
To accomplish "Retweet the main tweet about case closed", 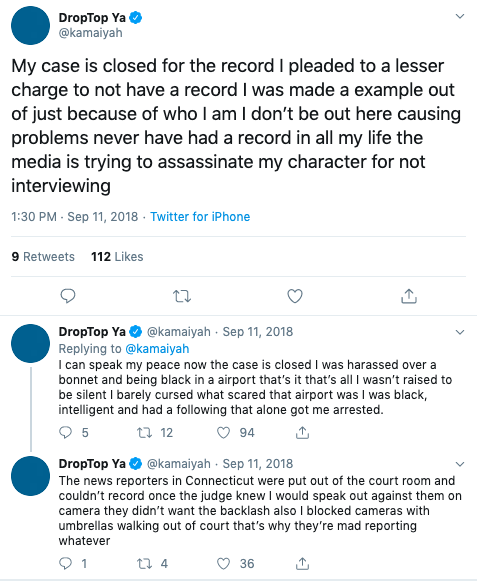I will click(182, 296).
